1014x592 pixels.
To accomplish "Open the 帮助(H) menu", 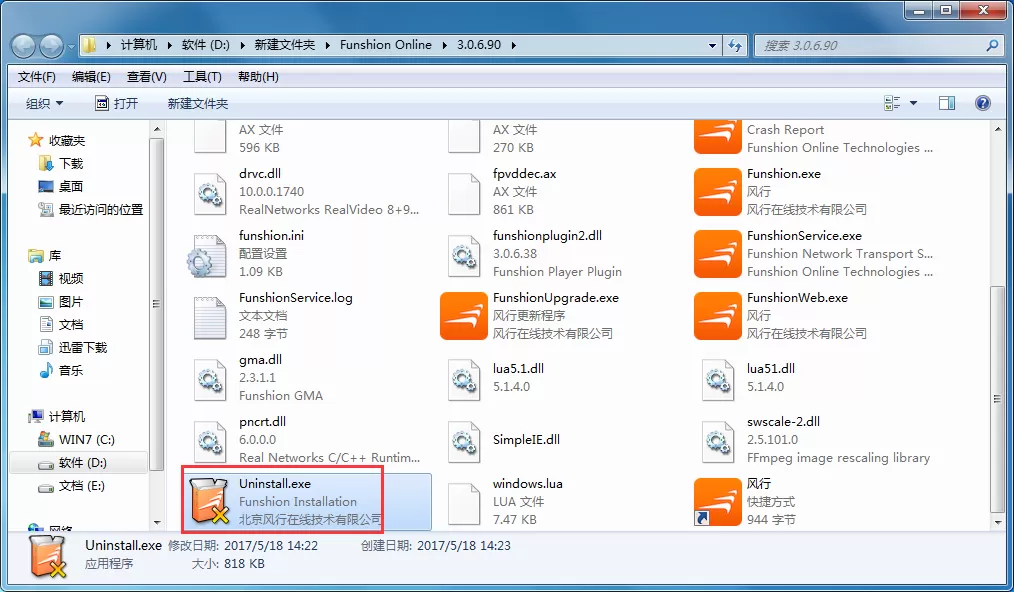I will coord(259,77).
